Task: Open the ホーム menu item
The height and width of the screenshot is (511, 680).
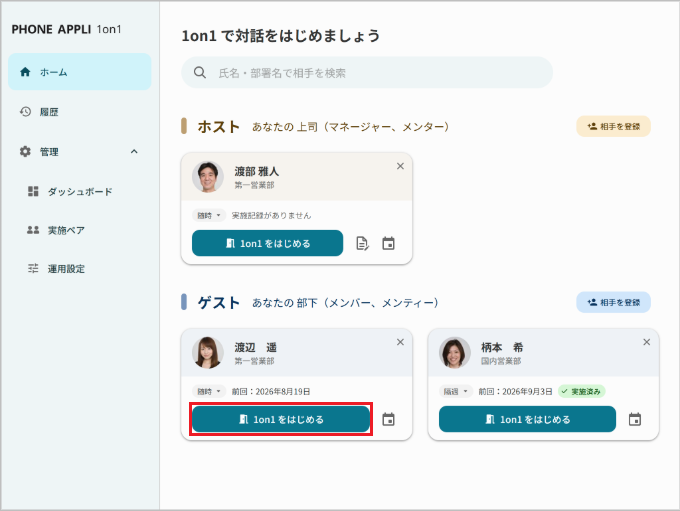Action: click(x=79, y=72)
